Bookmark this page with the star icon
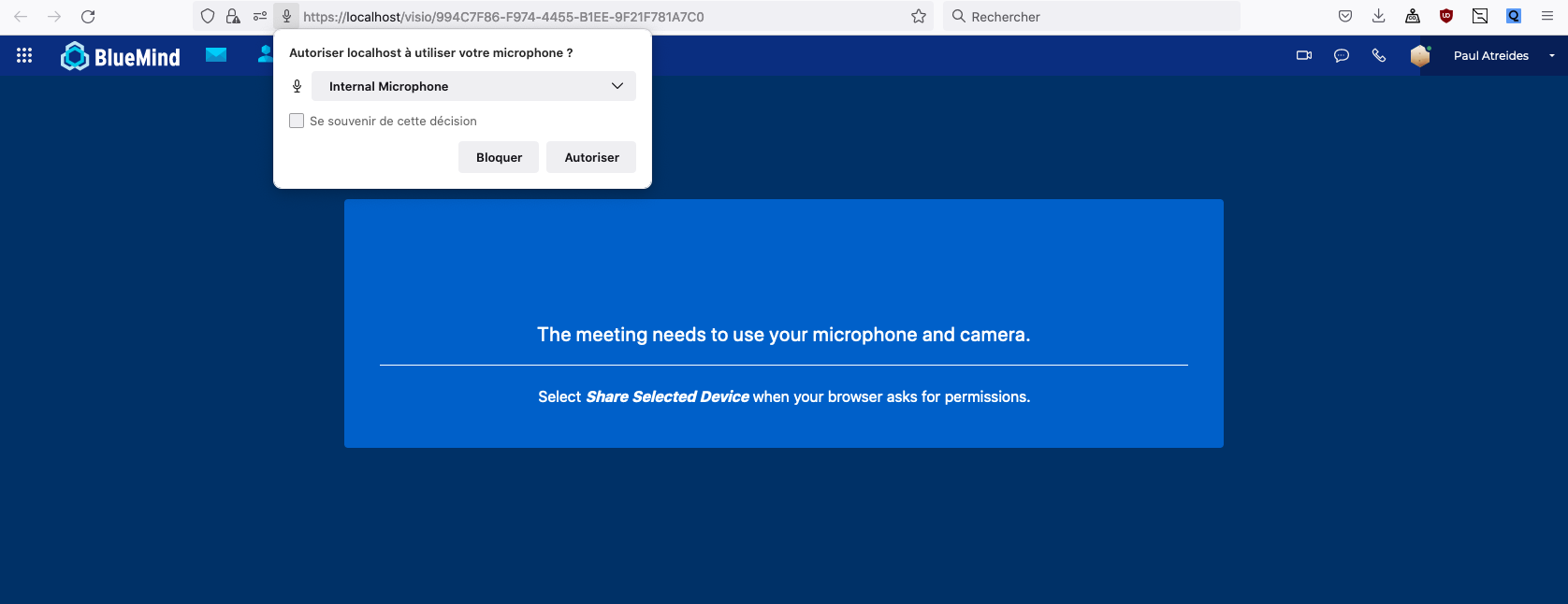The width and height of the screenshot is (1568, 604). pyautogui.click(x=918, y=16)
